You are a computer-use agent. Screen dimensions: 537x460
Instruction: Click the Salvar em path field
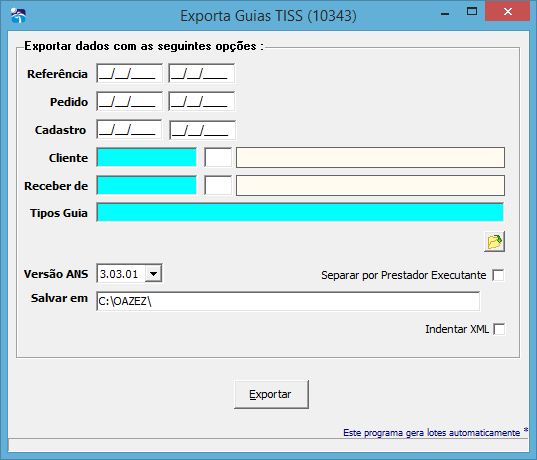coord(288,301)
